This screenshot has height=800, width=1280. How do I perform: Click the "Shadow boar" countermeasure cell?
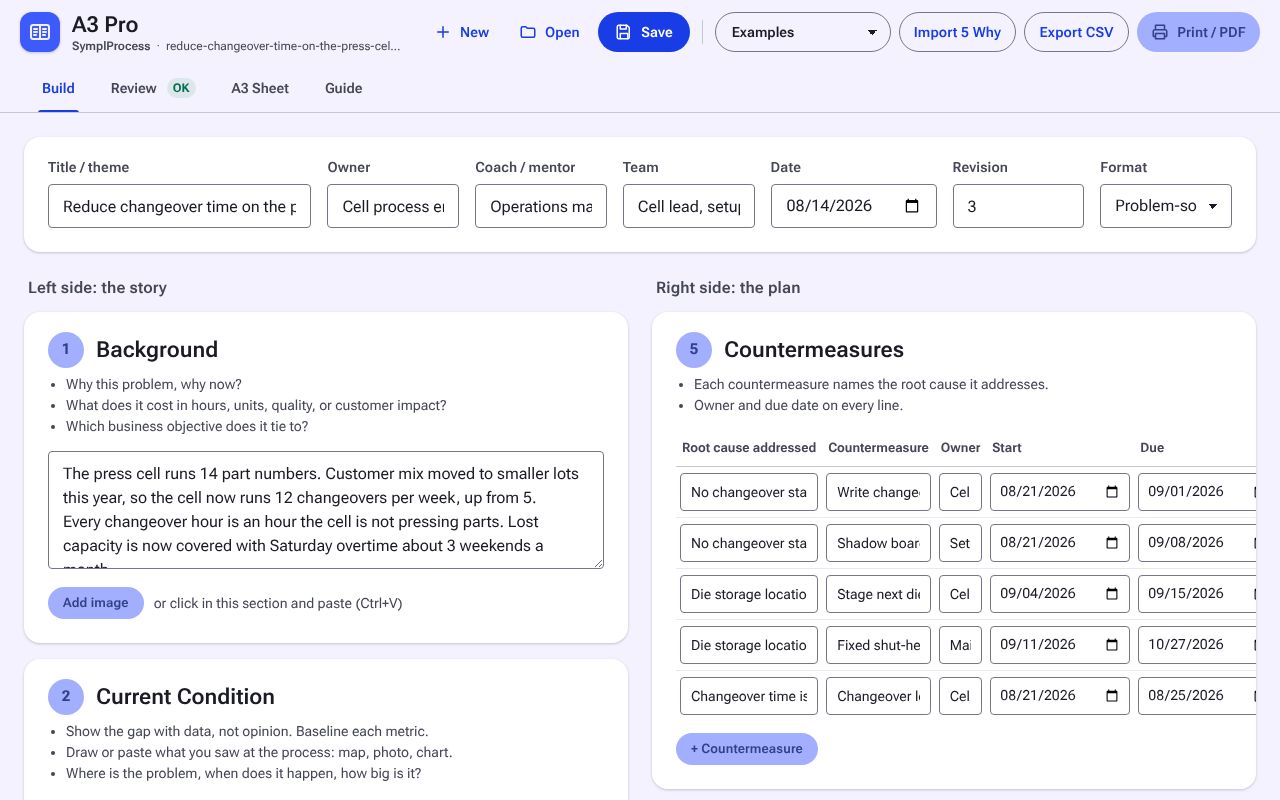879,543
